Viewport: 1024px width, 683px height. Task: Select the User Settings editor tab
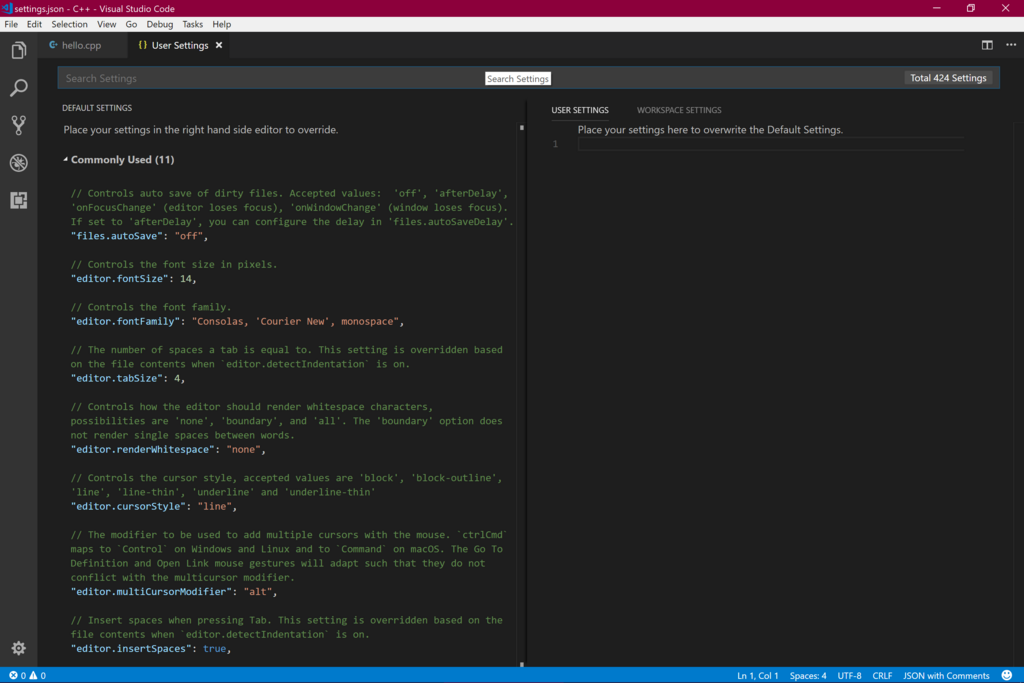click(180, 45)
